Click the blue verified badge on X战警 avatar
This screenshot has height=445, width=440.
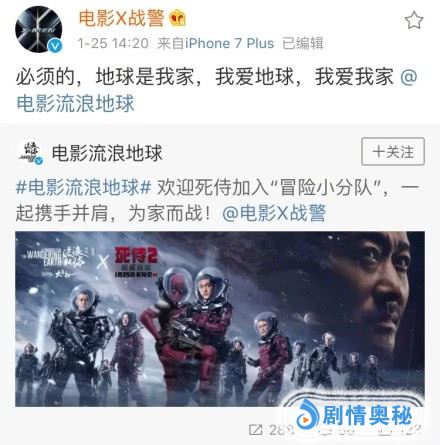pyautogui.click(x=55, y=46)
